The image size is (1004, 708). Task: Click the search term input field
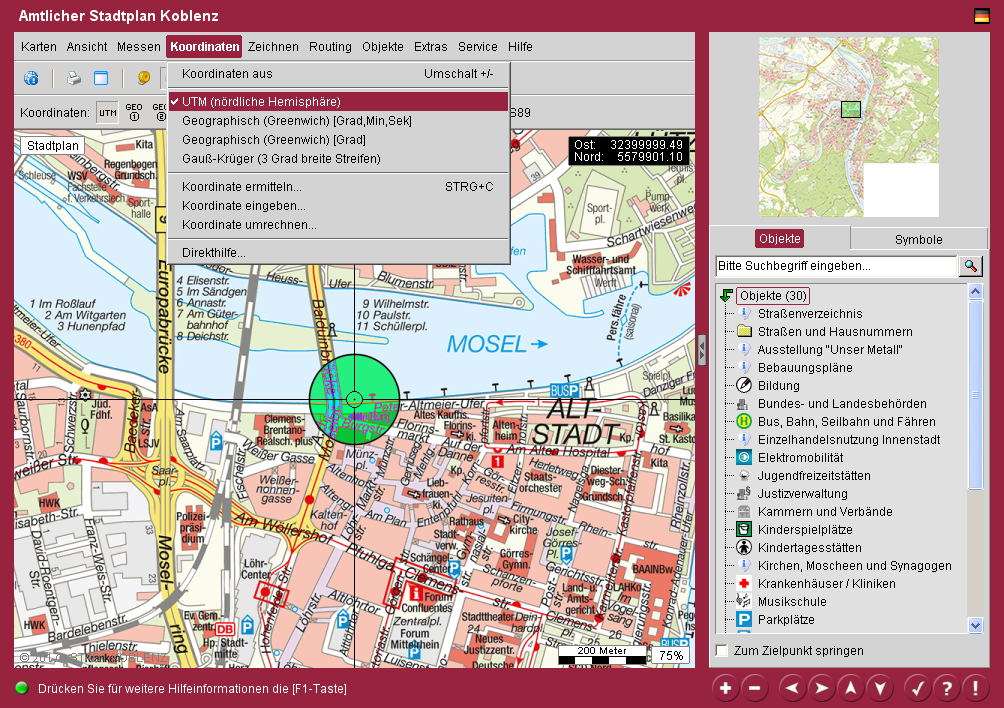(836, 266)
